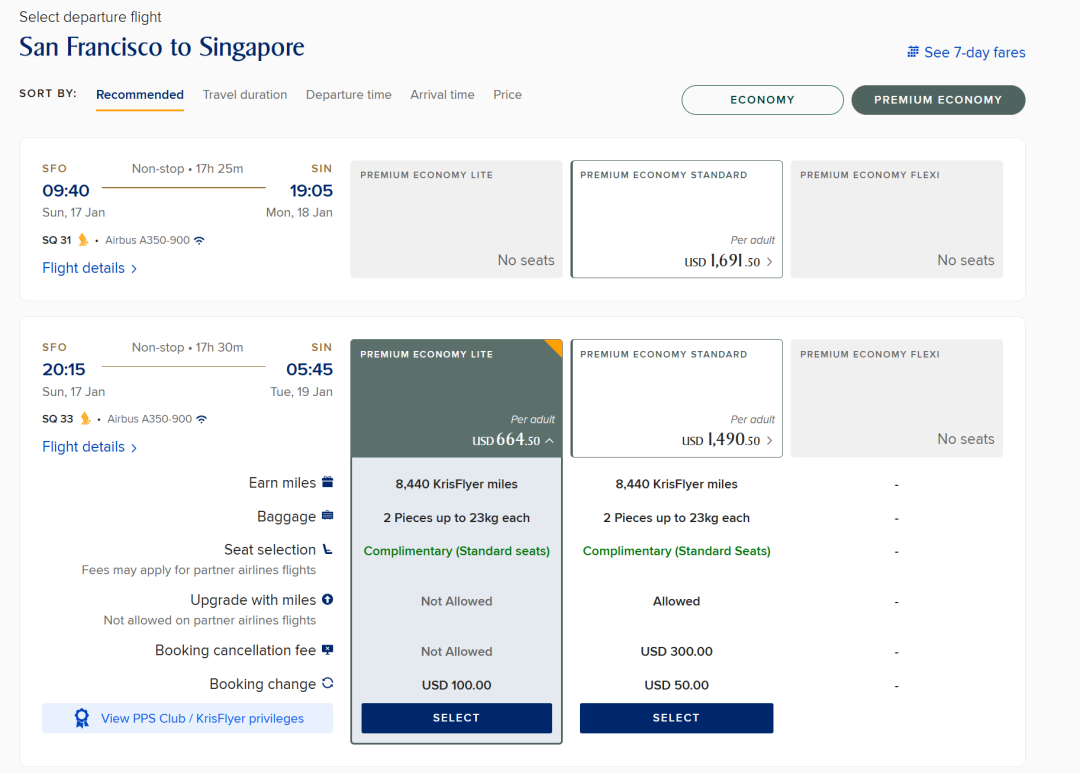Click the Upgrade with miles arrow icon

[x=328, y=599]
